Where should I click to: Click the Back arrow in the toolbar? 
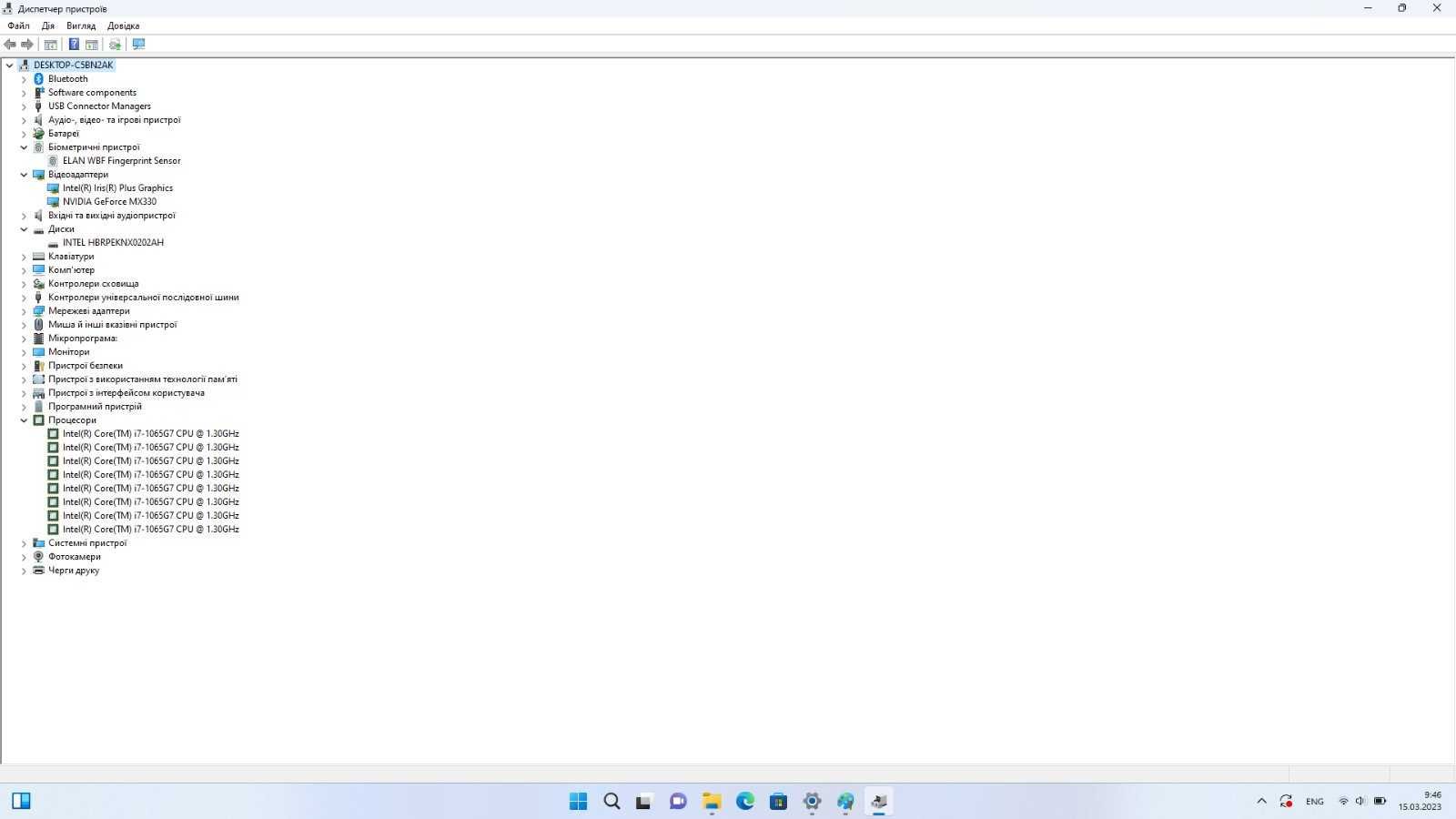tap(10, 44)
